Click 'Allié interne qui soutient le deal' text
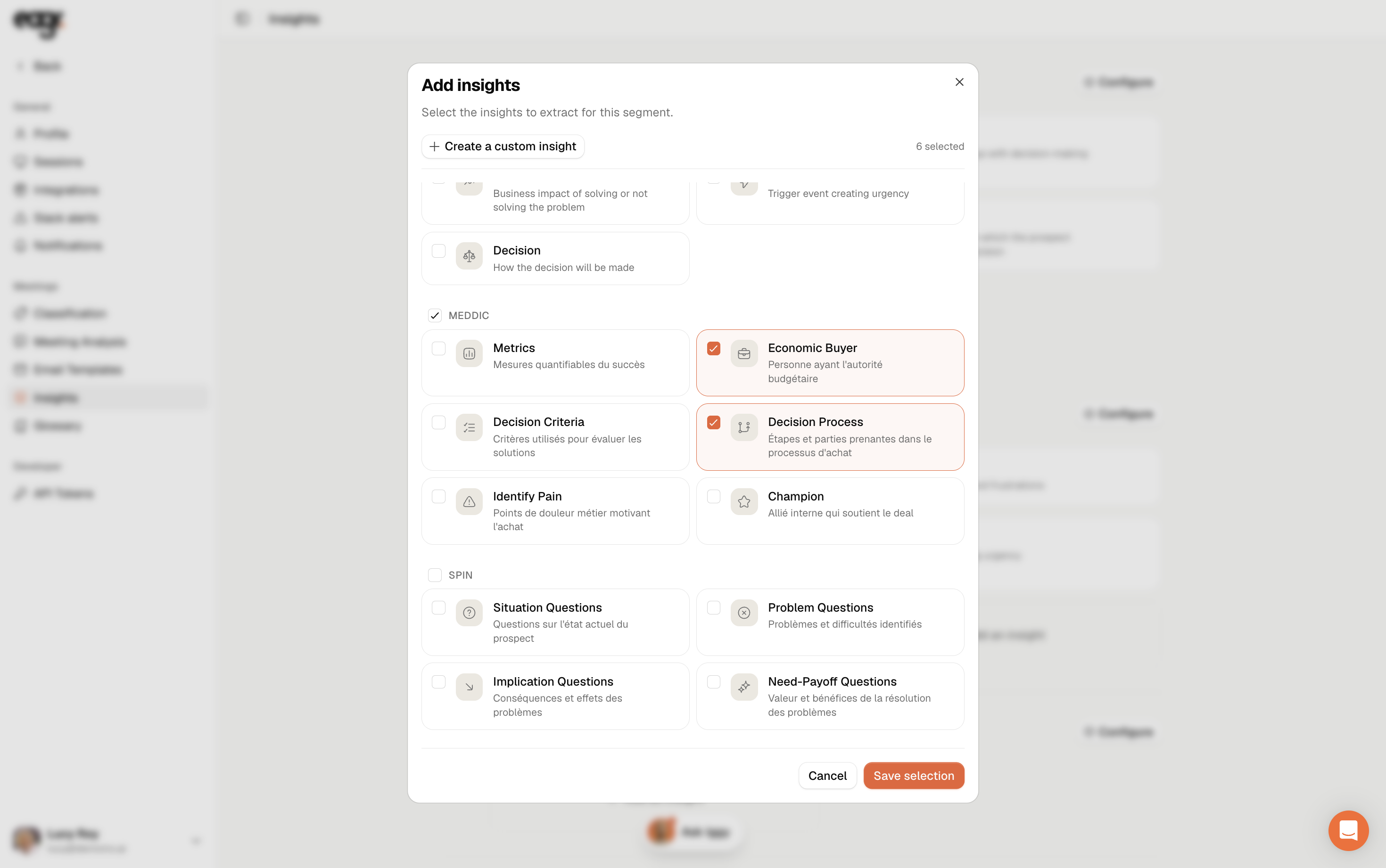Viewport: 1386px width, 868px height. coord(841,513)
